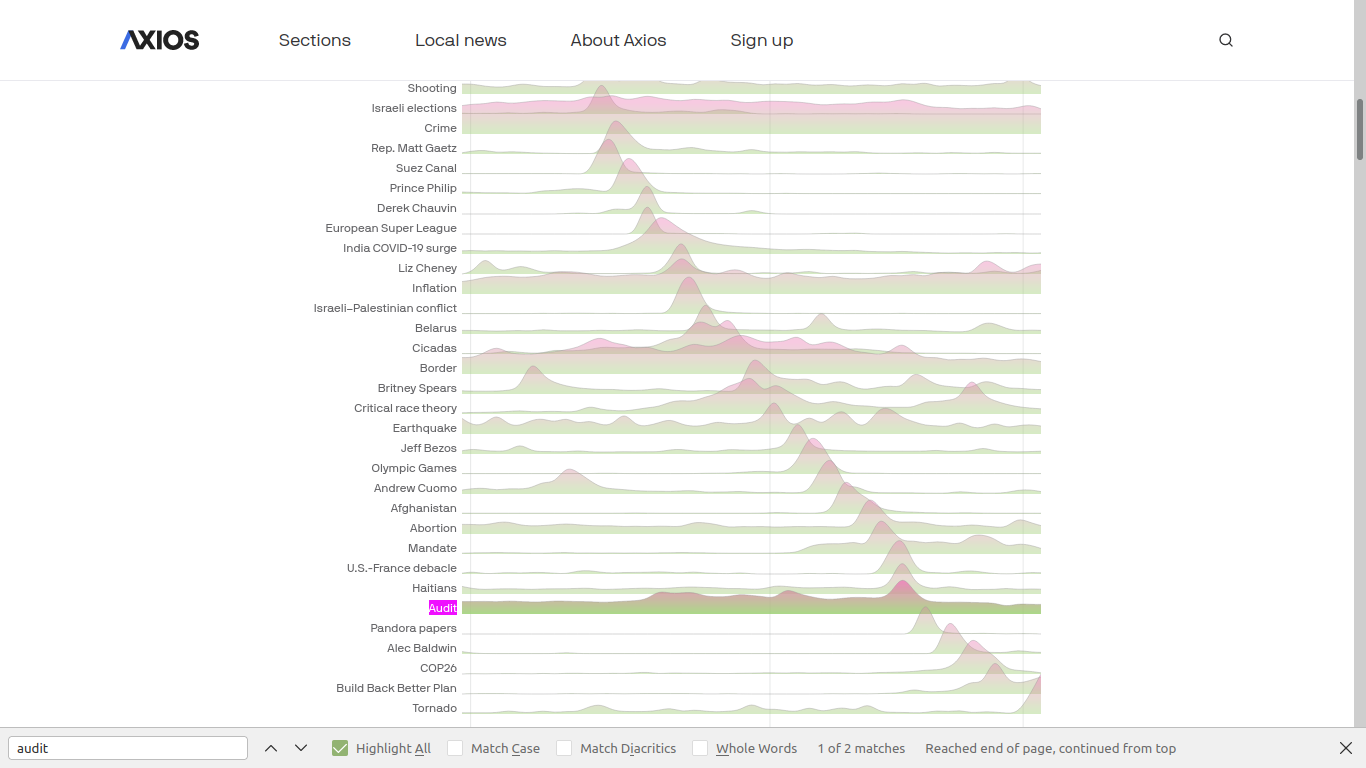The width and height of the screenshot is (1366, 768).
Task: Select the Rep. Matt Gaetz label
Action: coord(414,148)
